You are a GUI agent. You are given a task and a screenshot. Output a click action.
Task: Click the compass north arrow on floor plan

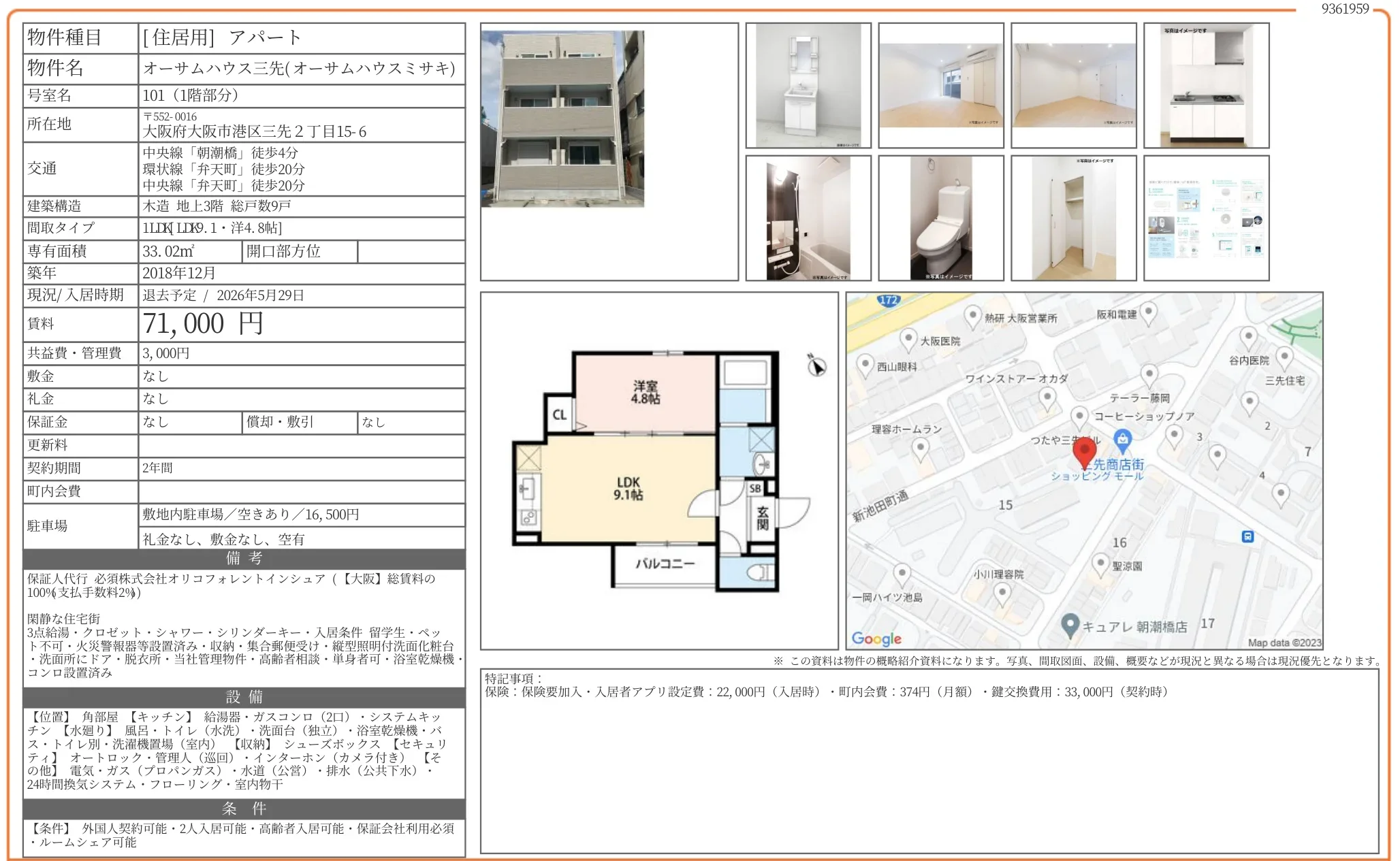pos(816,366)
